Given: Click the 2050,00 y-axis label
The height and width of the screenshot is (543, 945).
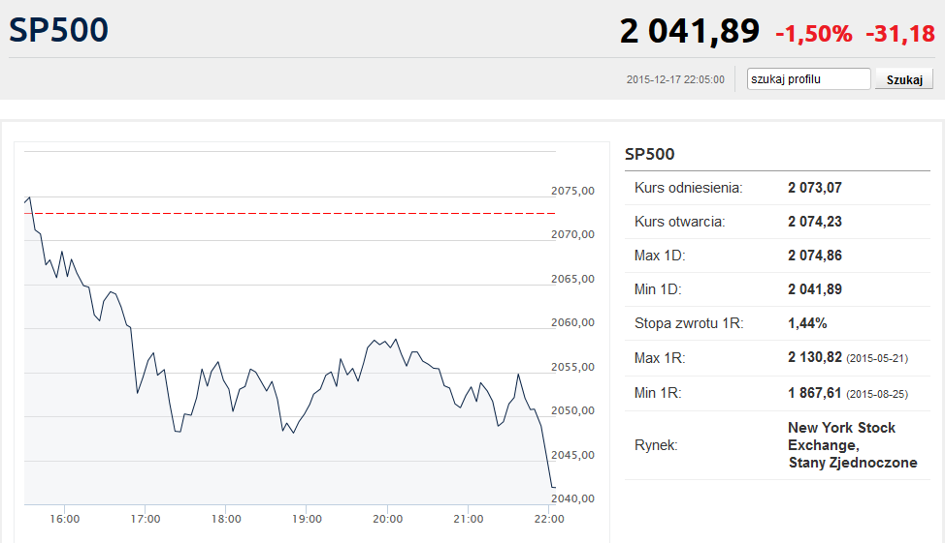Looking at the screenshot, I should click(x=573, y=410).
